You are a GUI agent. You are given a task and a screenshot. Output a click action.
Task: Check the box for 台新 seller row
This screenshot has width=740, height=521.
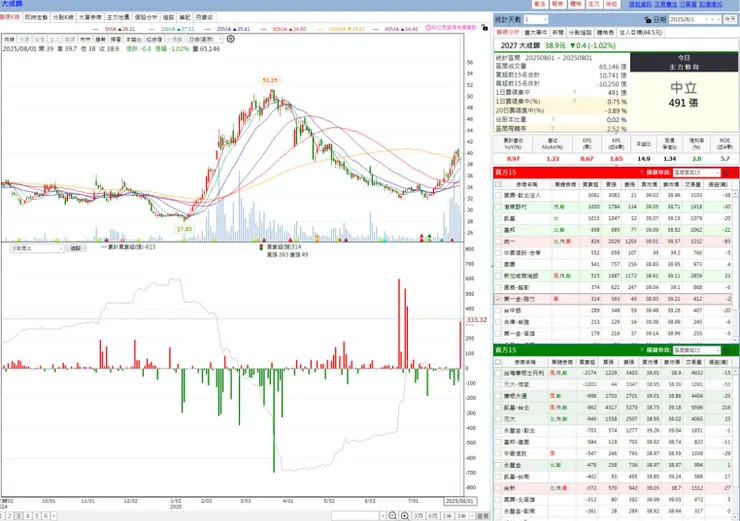498,488
